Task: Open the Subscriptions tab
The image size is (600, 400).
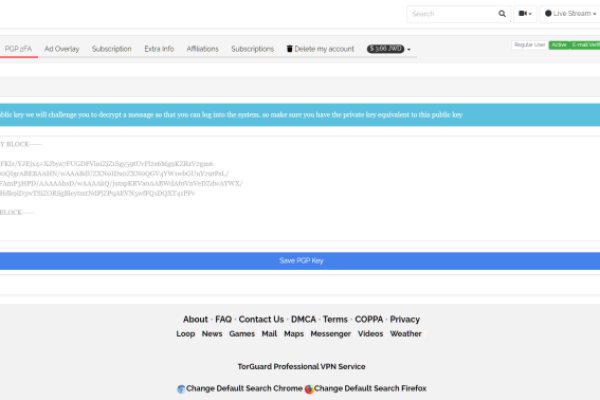Action: click(x=252, y=48)
